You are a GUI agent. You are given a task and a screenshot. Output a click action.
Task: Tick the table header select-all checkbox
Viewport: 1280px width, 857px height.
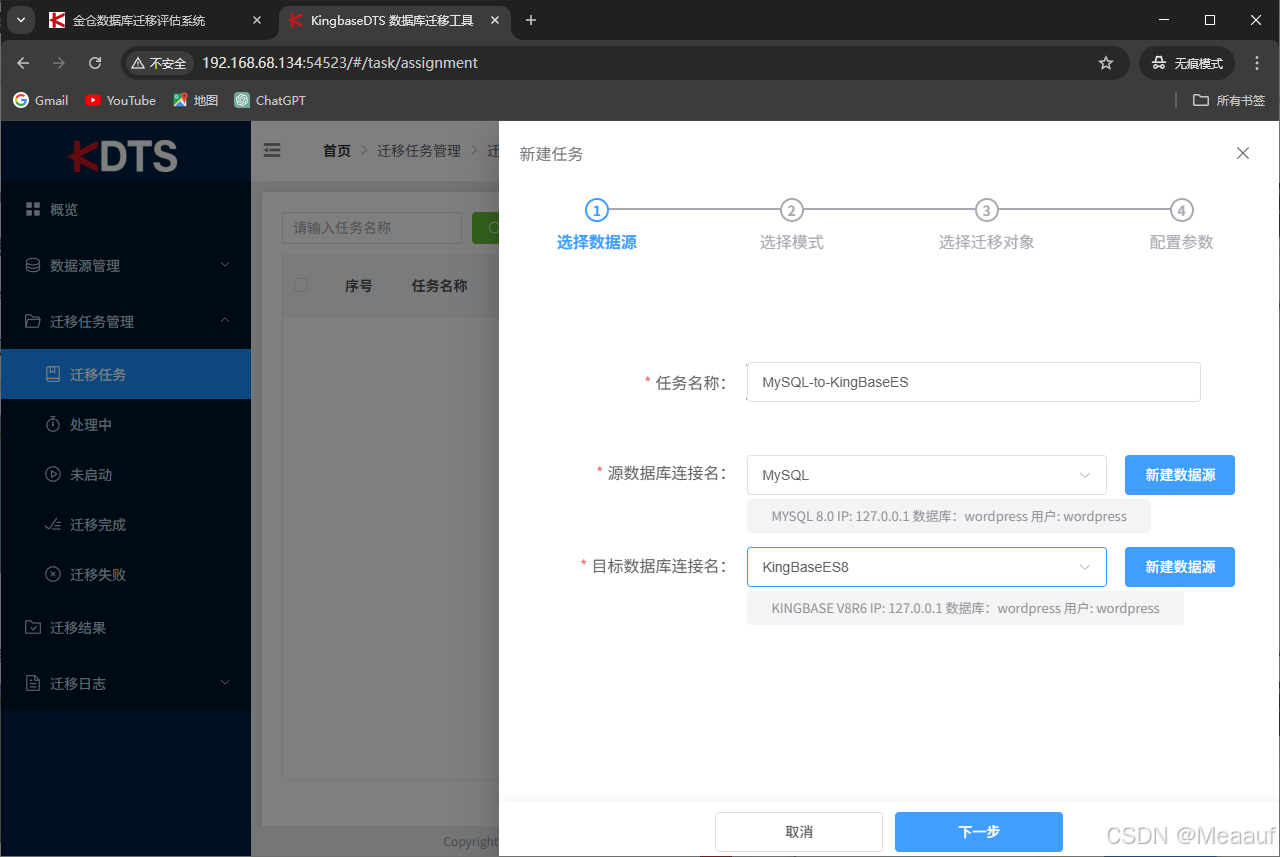click(x=301, y=285)
